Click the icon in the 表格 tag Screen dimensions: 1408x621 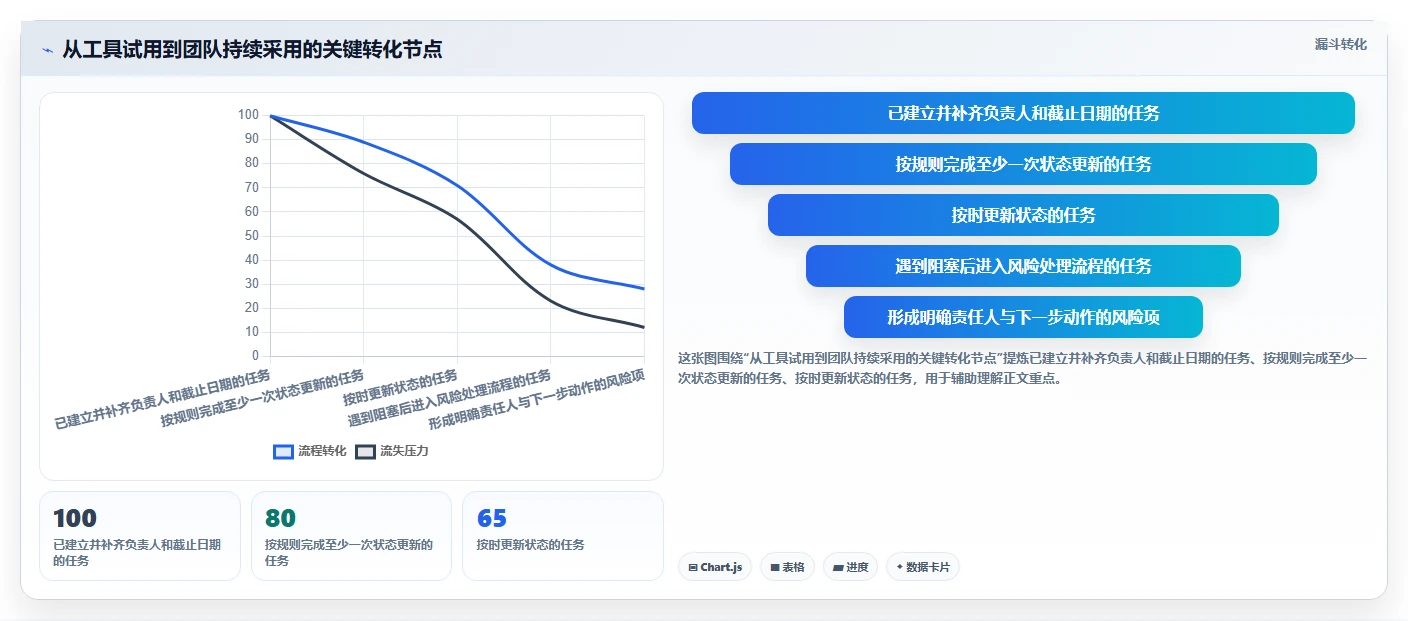coord(774,567)
